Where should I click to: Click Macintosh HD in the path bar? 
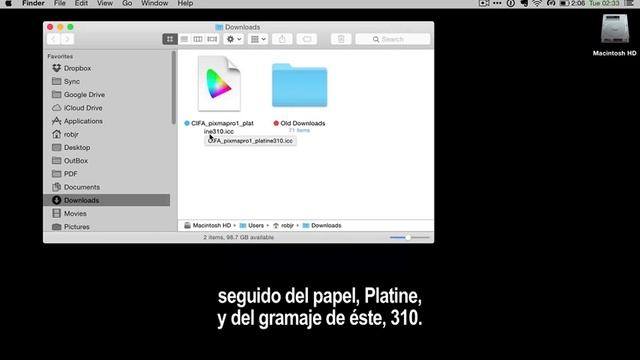(x=208, y=225)
